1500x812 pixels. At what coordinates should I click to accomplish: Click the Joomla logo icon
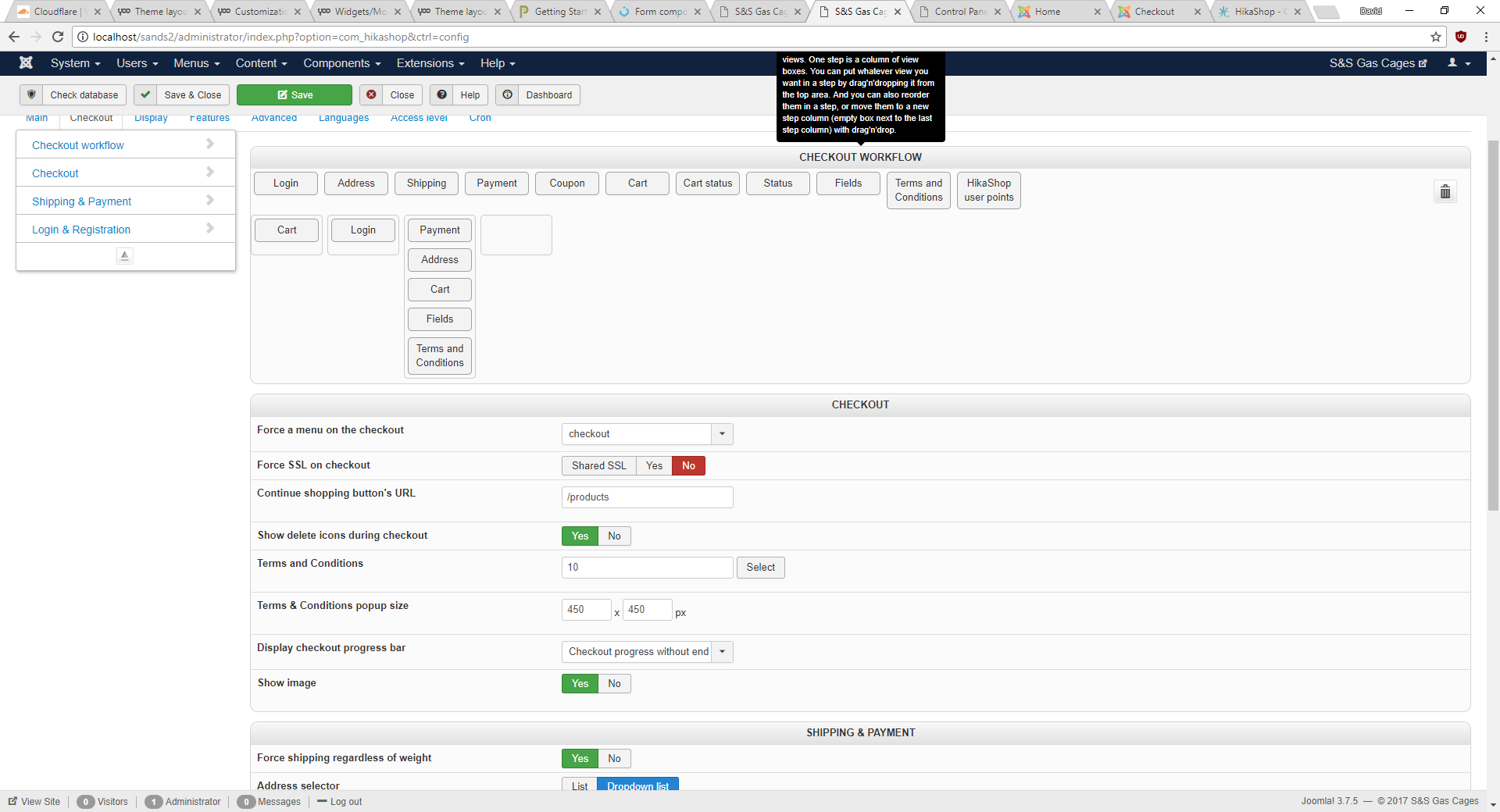[x=26, y=63]
